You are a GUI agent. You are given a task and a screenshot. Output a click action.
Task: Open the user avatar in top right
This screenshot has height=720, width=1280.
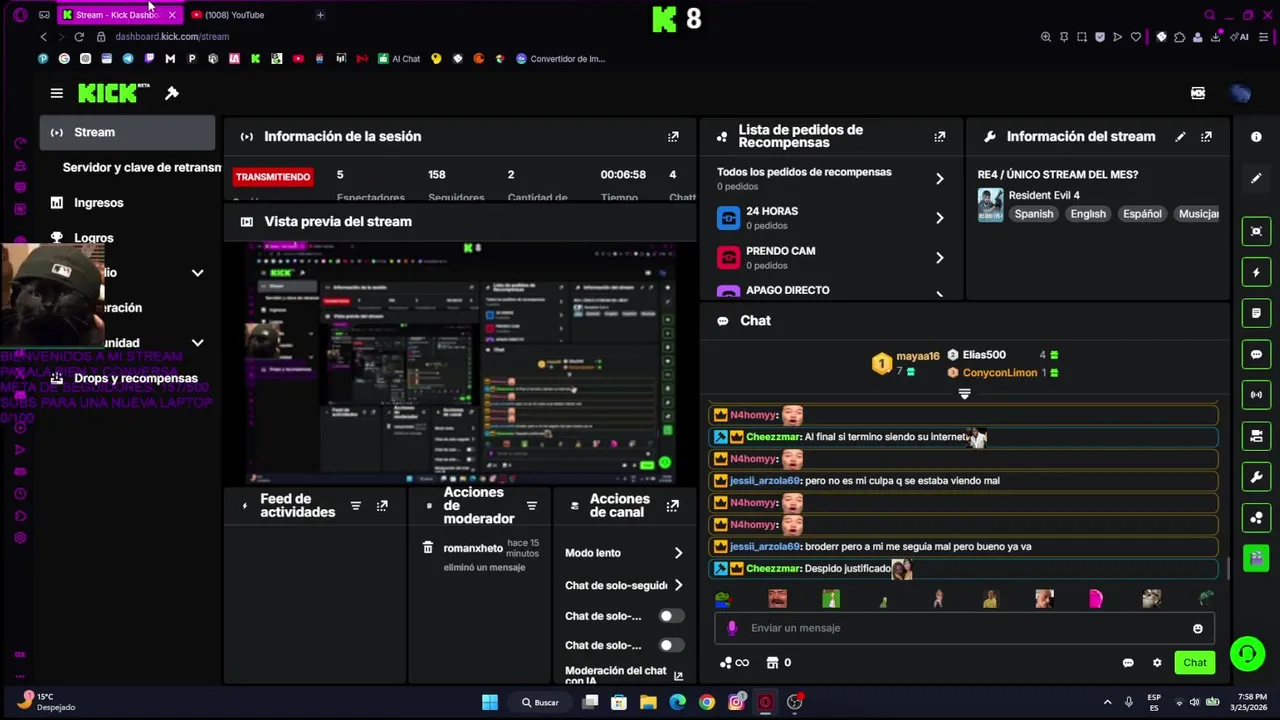1241,93
